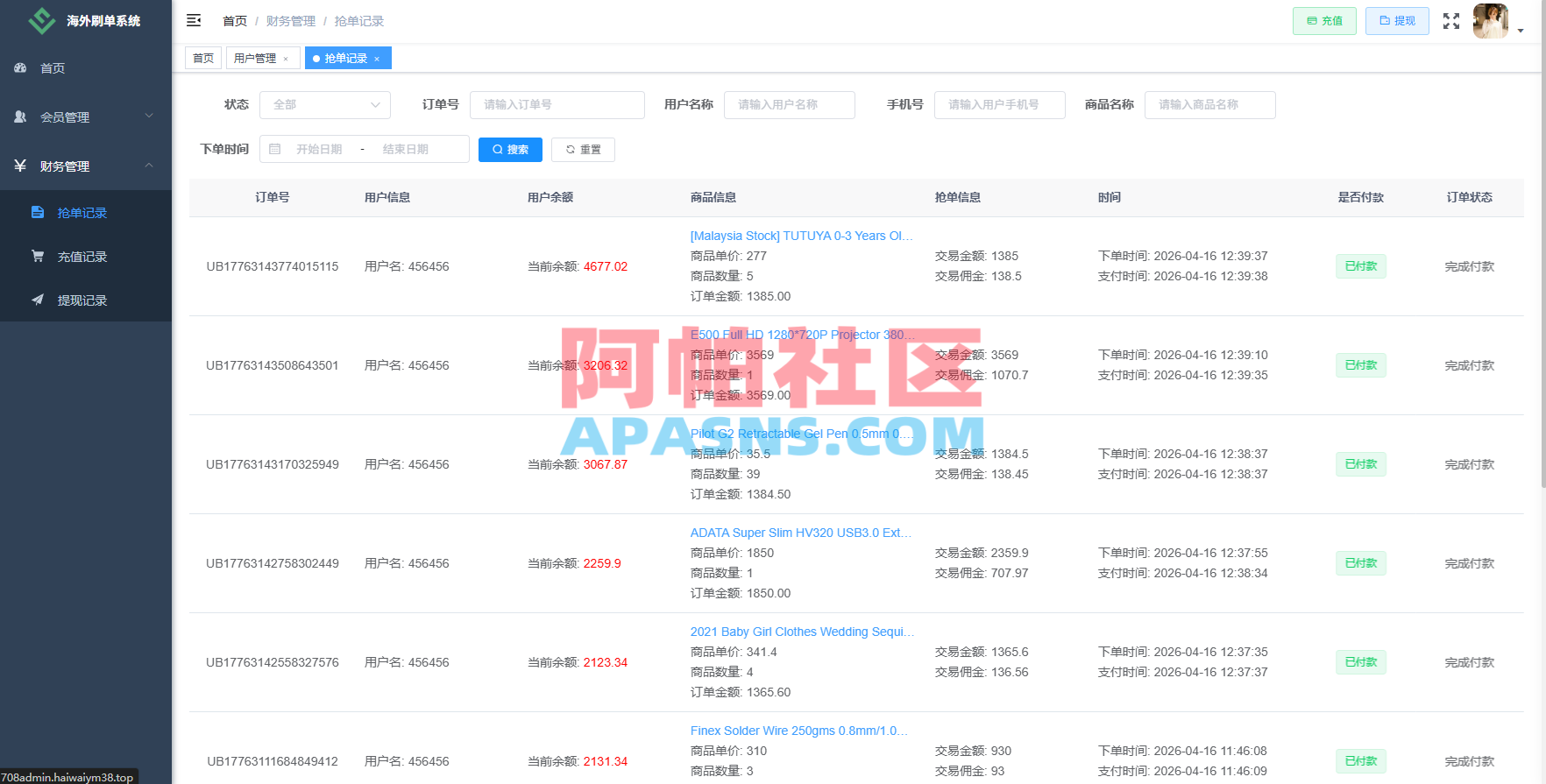Screen dimensions: 1546x784
Task: Click the 提现 button in header
Action: [1397, 21]
